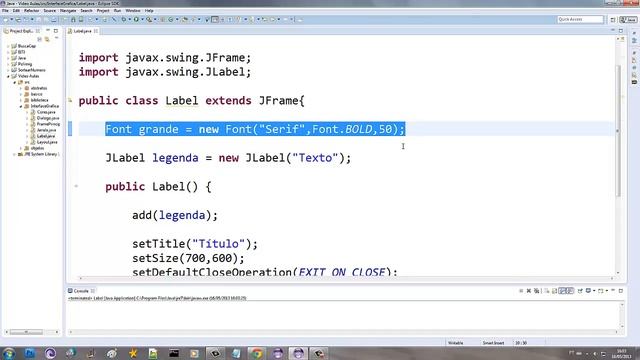Open the Window menu

tap(133, 11)
